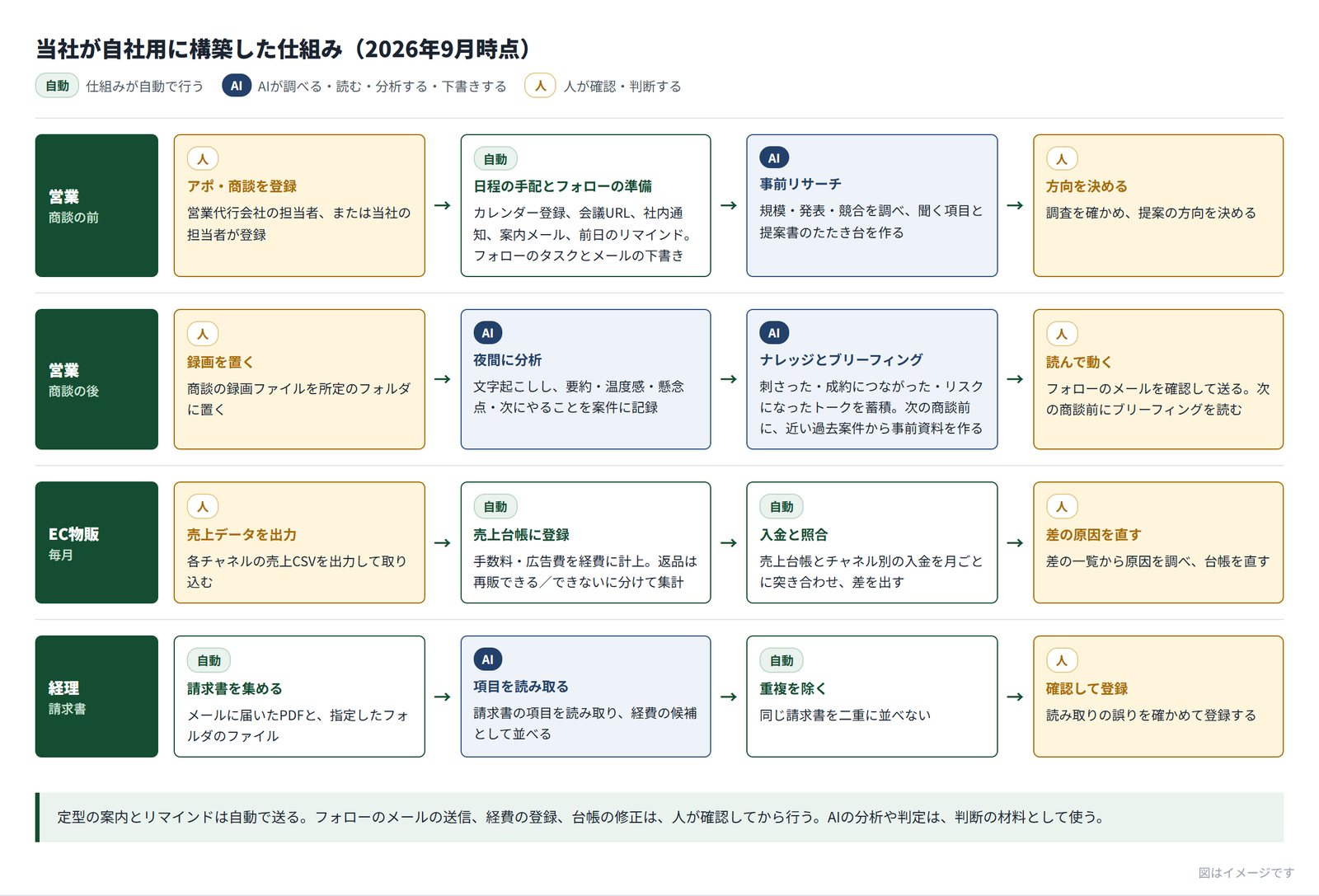Click the 人 badge on 売上データを出力 card

[203, 506]
